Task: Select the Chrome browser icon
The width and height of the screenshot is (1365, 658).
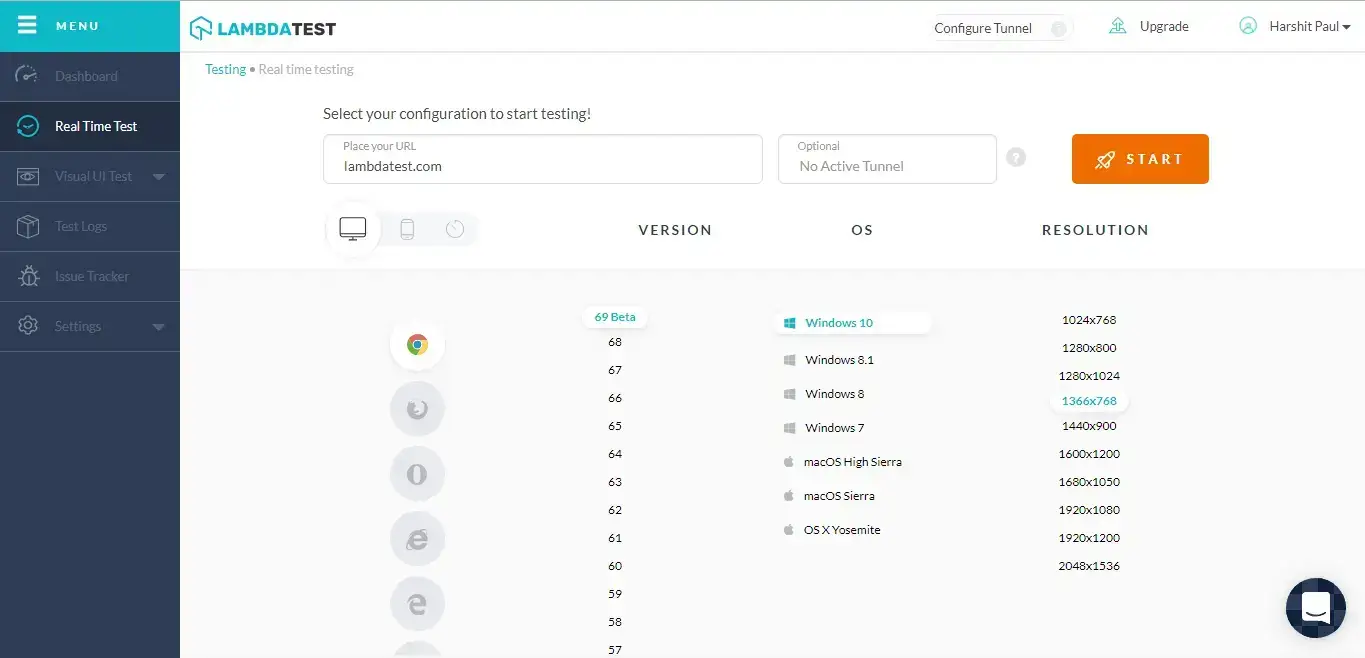Action: [x=417, y=345]
